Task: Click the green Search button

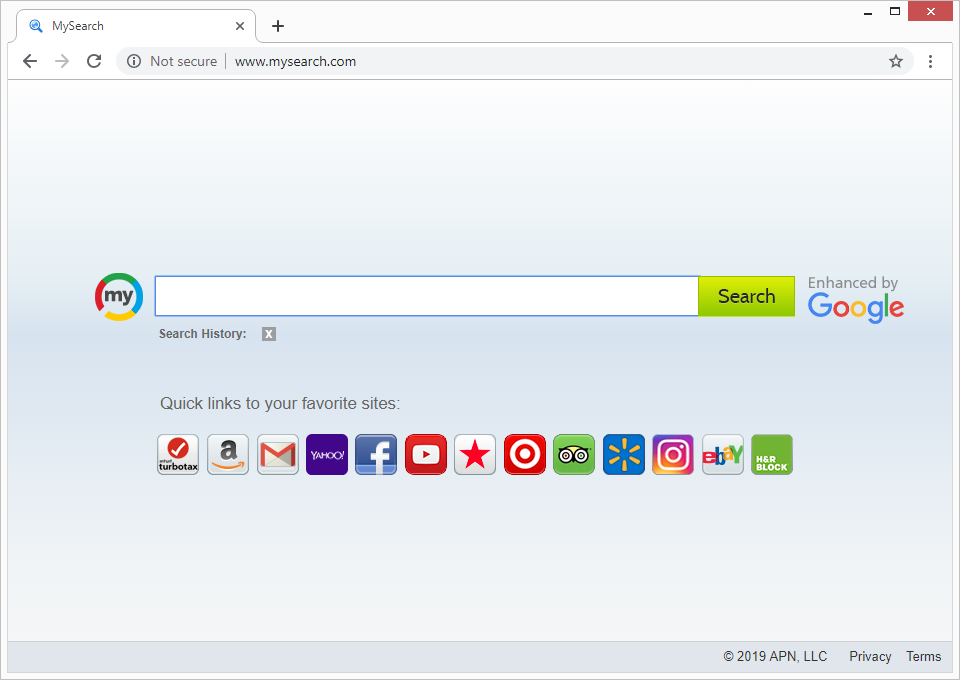Action: pyautogui.click(x=746, y=296)
